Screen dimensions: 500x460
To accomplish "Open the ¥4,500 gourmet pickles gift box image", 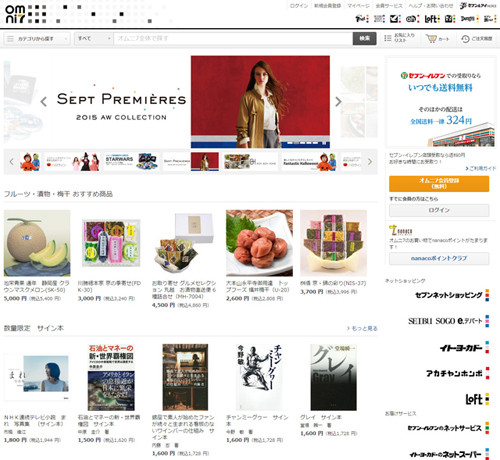I will click(185, 243).
